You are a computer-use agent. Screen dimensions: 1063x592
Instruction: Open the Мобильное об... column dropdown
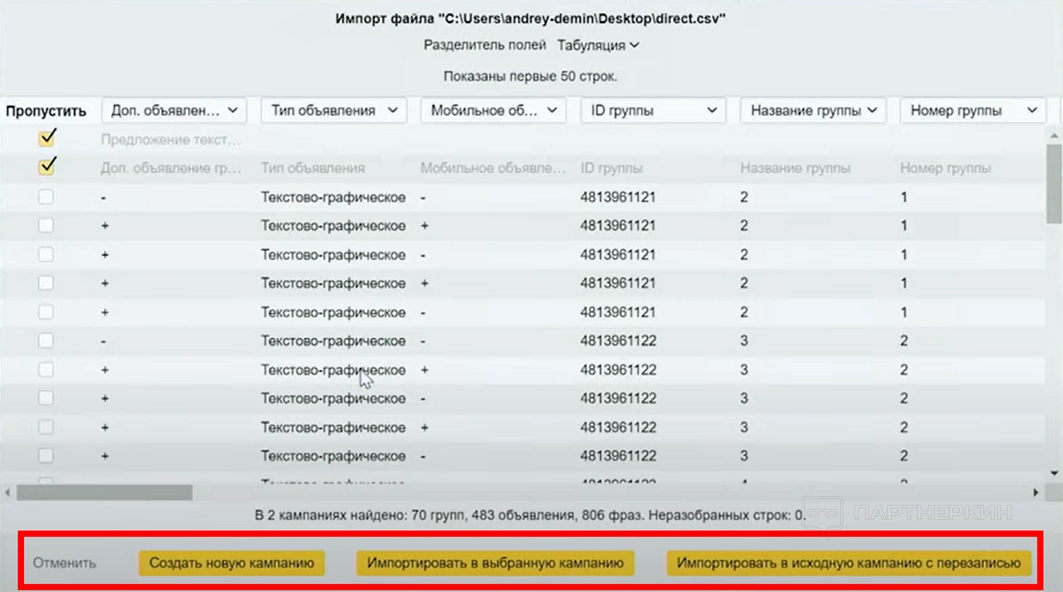click(494, 111)
